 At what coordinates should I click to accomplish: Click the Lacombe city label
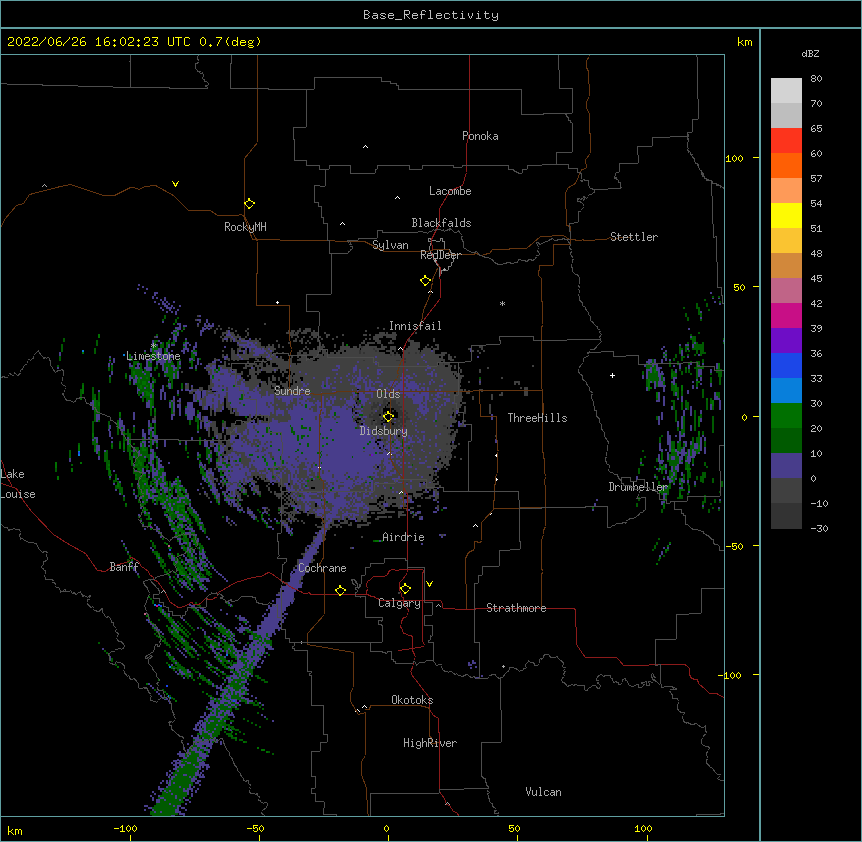click(x=450, y=191)
